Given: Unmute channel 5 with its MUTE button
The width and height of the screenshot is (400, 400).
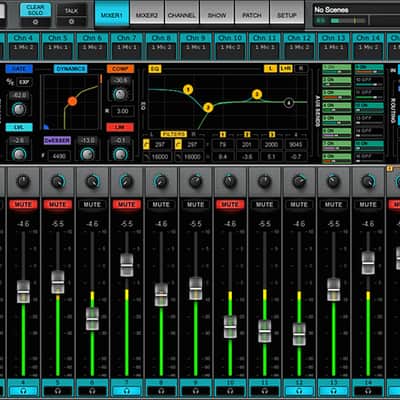Looking at the screenshot, I should click(58, 204).
